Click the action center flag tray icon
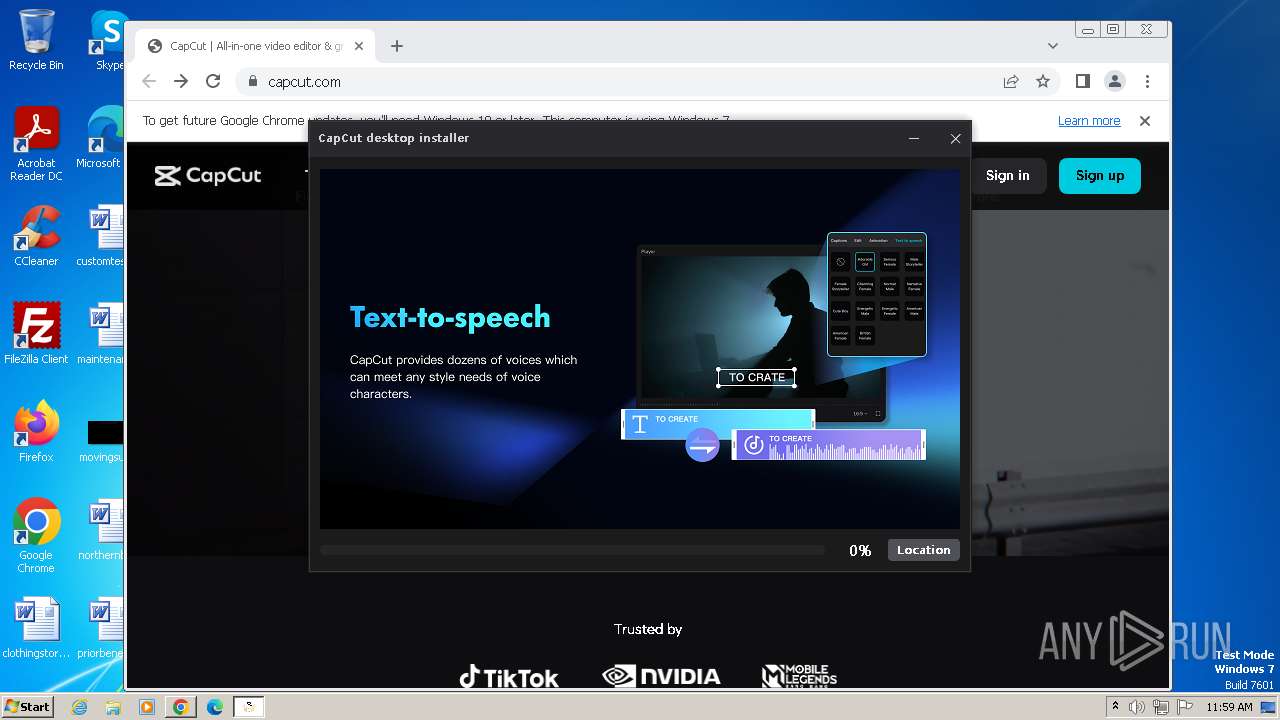Viewport: 1280px width, 720px height. coord(1184,707)
